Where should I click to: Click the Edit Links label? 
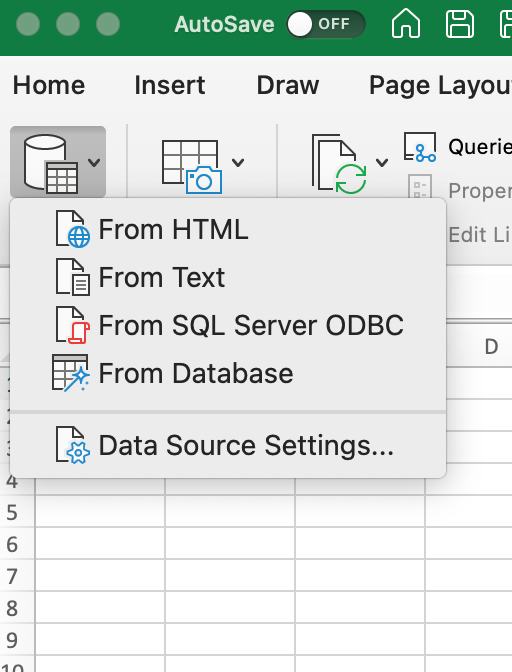480,235
